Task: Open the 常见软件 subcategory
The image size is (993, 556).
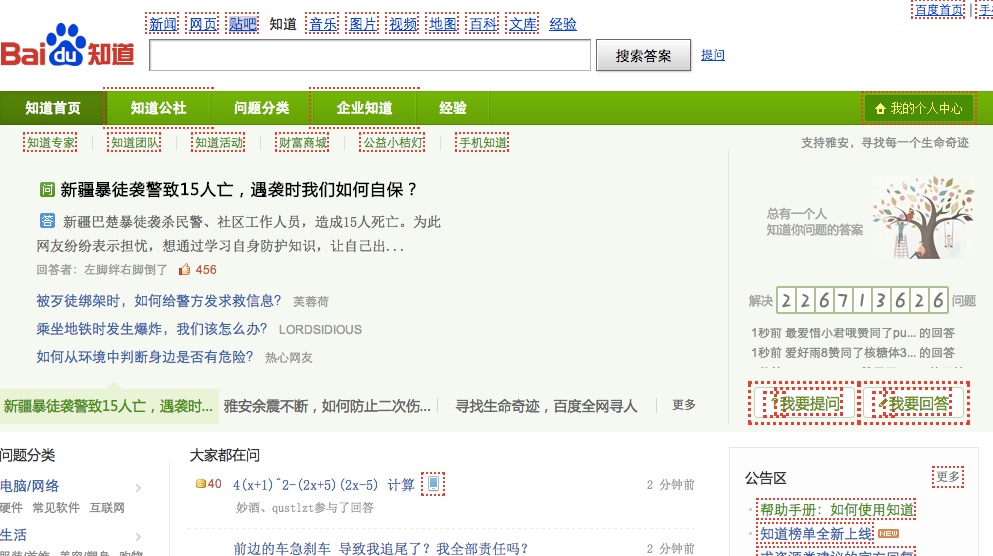Action: coord(56,507)
